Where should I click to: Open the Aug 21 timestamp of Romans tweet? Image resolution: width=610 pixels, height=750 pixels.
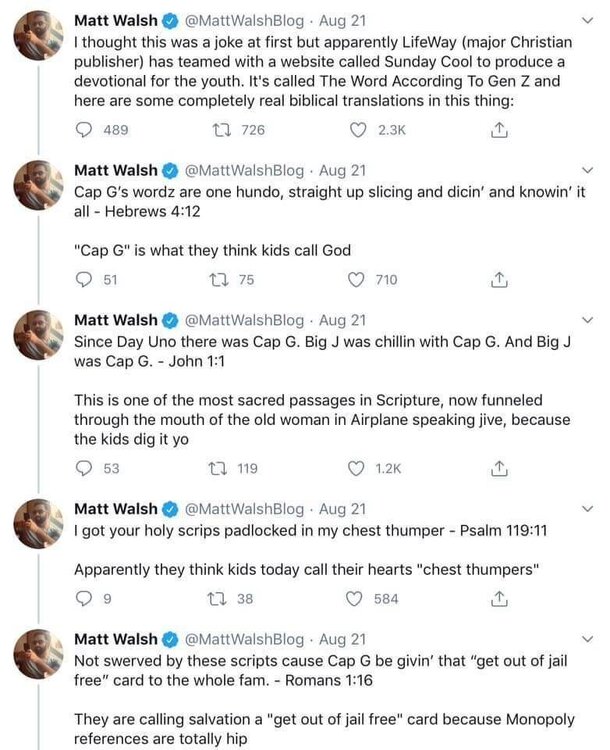coord(342,640)
